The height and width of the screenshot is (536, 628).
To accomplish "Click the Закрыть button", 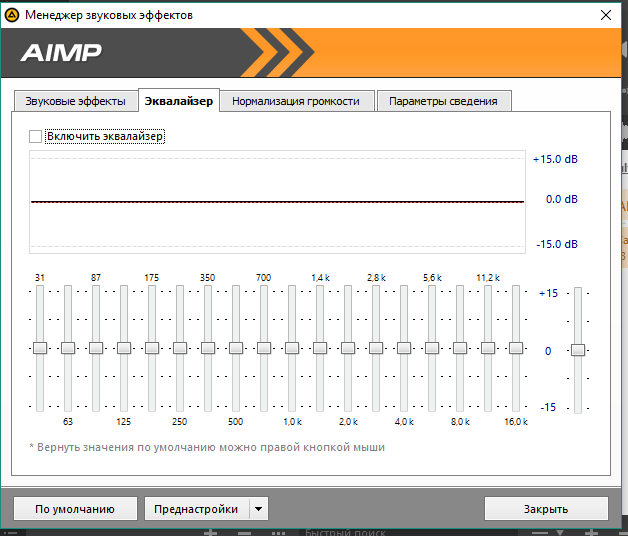I will (546, 509).
